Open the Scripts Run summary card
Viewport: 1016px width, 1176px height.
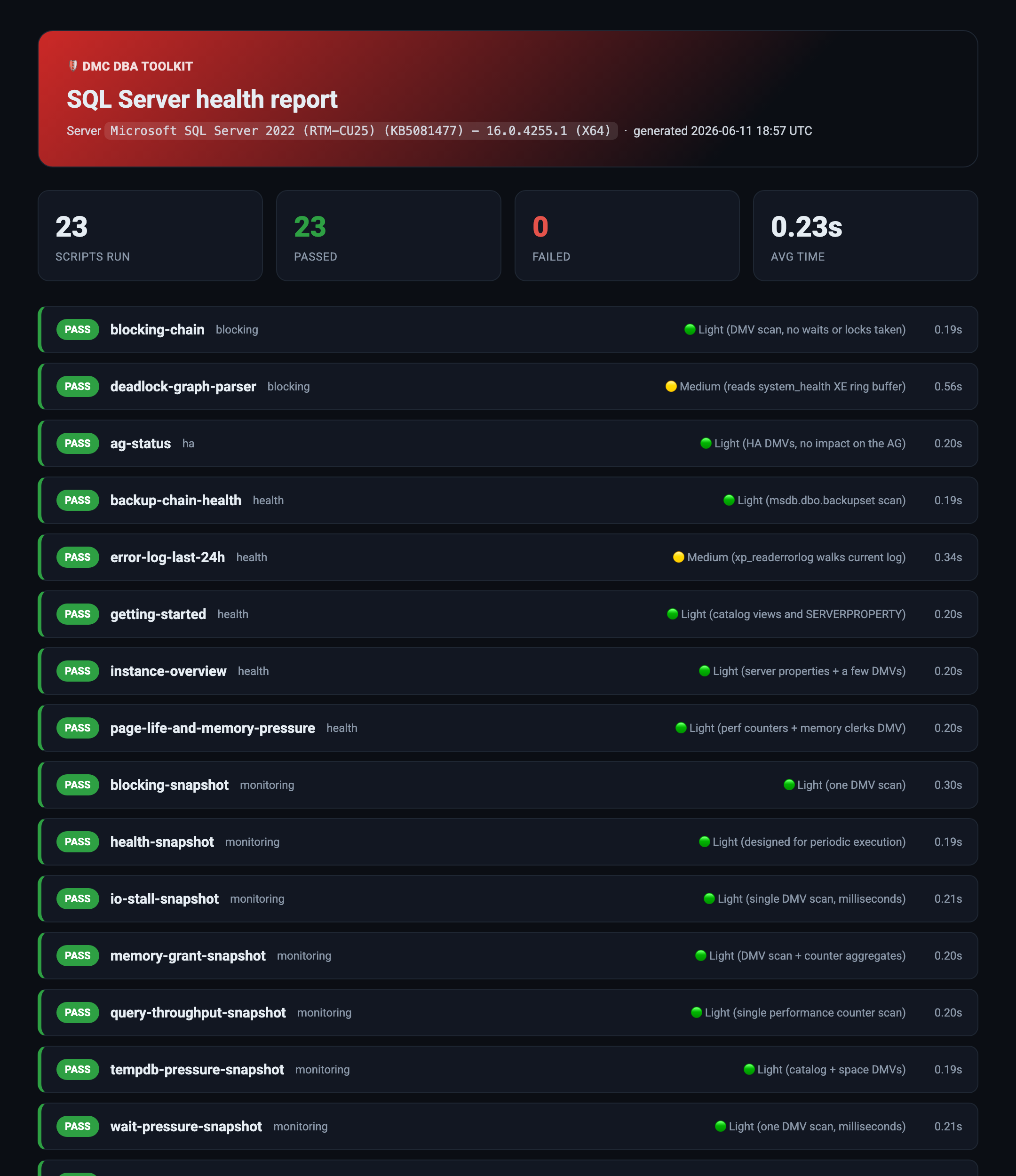[151, 236]
